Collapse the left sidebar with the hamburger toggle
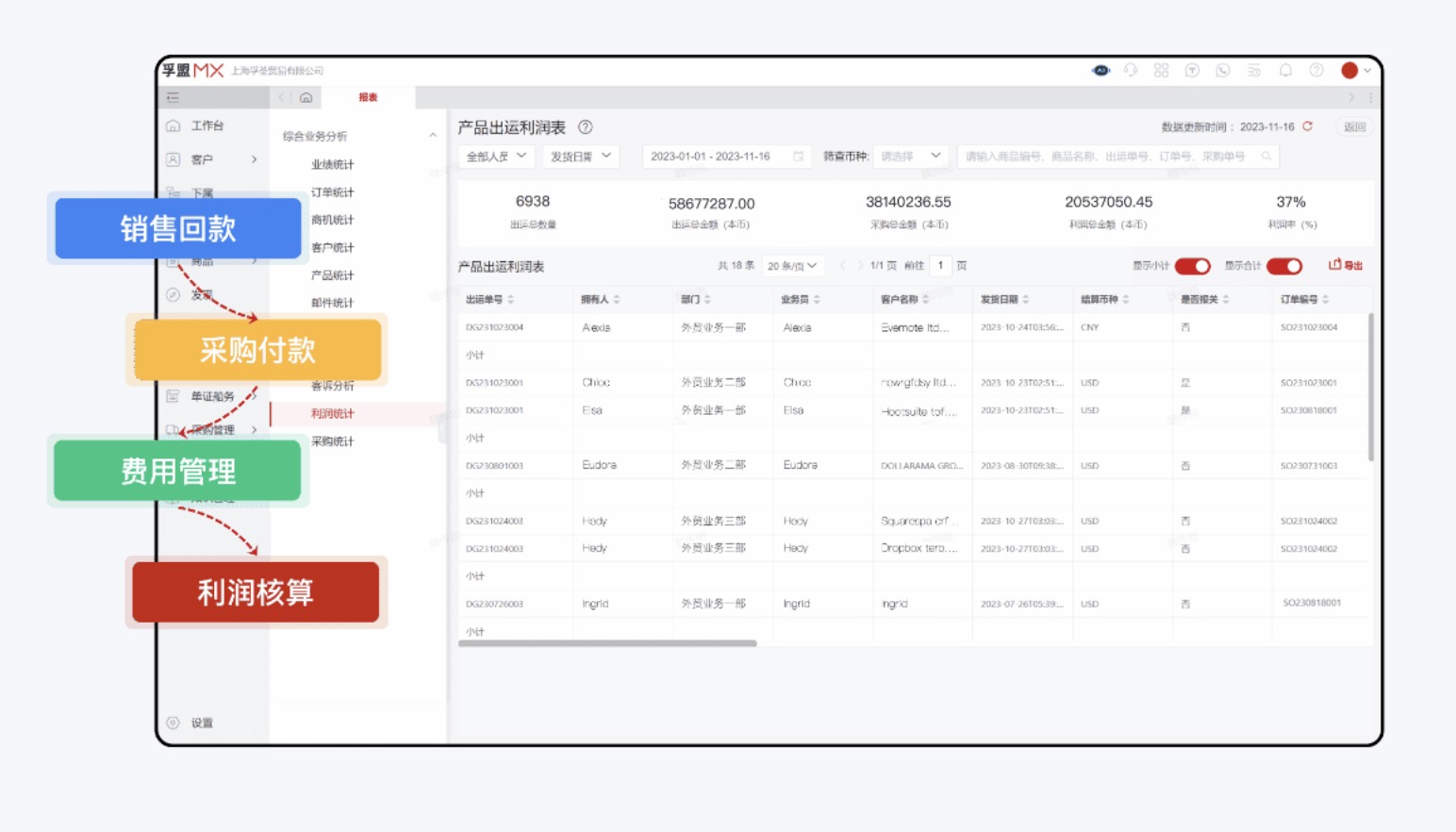This screenshot has height=832, width=1456. click(173, 96)
